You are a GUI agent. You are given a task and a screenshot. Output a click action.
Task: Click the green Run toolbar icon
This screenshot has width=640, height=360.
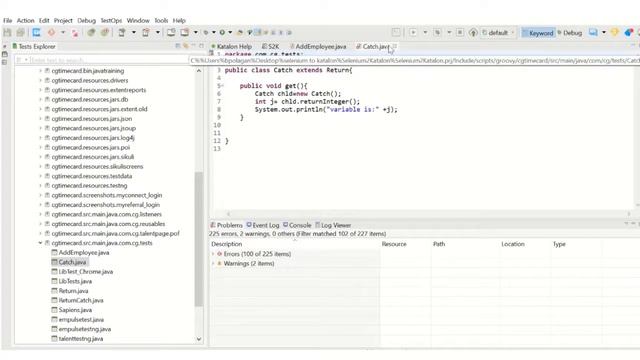pyautogui.click(x=222, y=33)
